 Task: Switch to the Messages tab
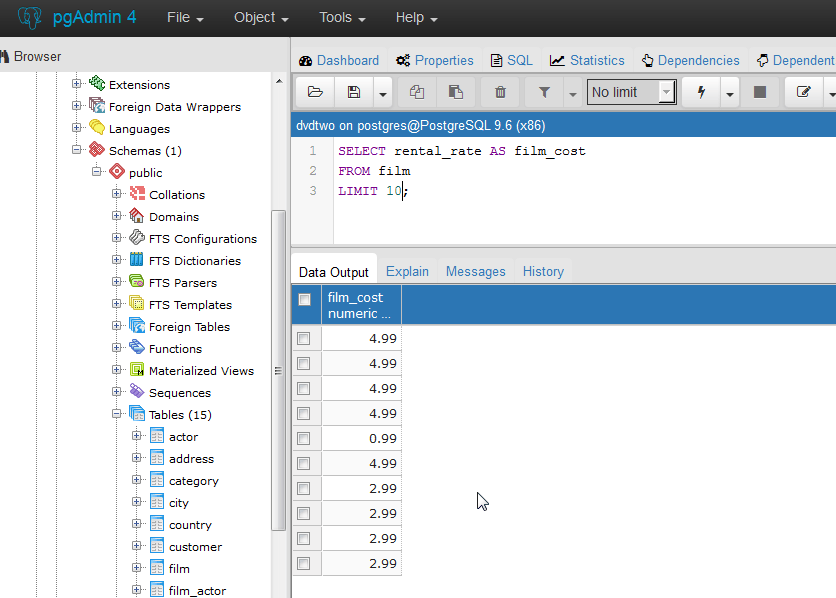pyautogui.click(x=476, y=272)
